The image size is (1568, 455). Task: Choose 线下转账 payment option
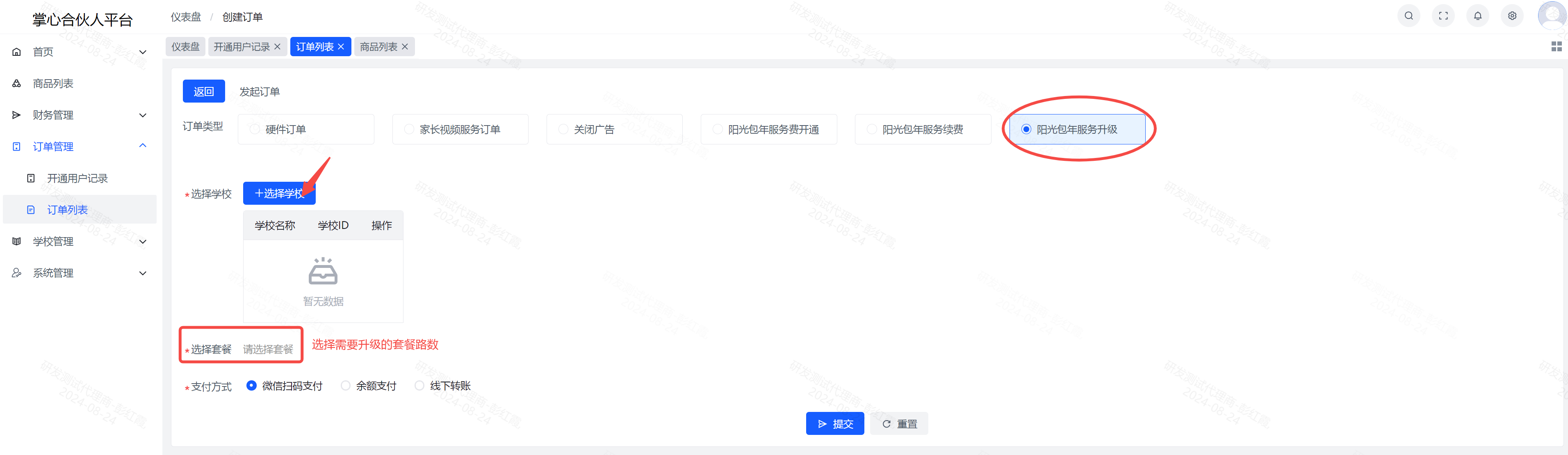click(x=419, y=386)
